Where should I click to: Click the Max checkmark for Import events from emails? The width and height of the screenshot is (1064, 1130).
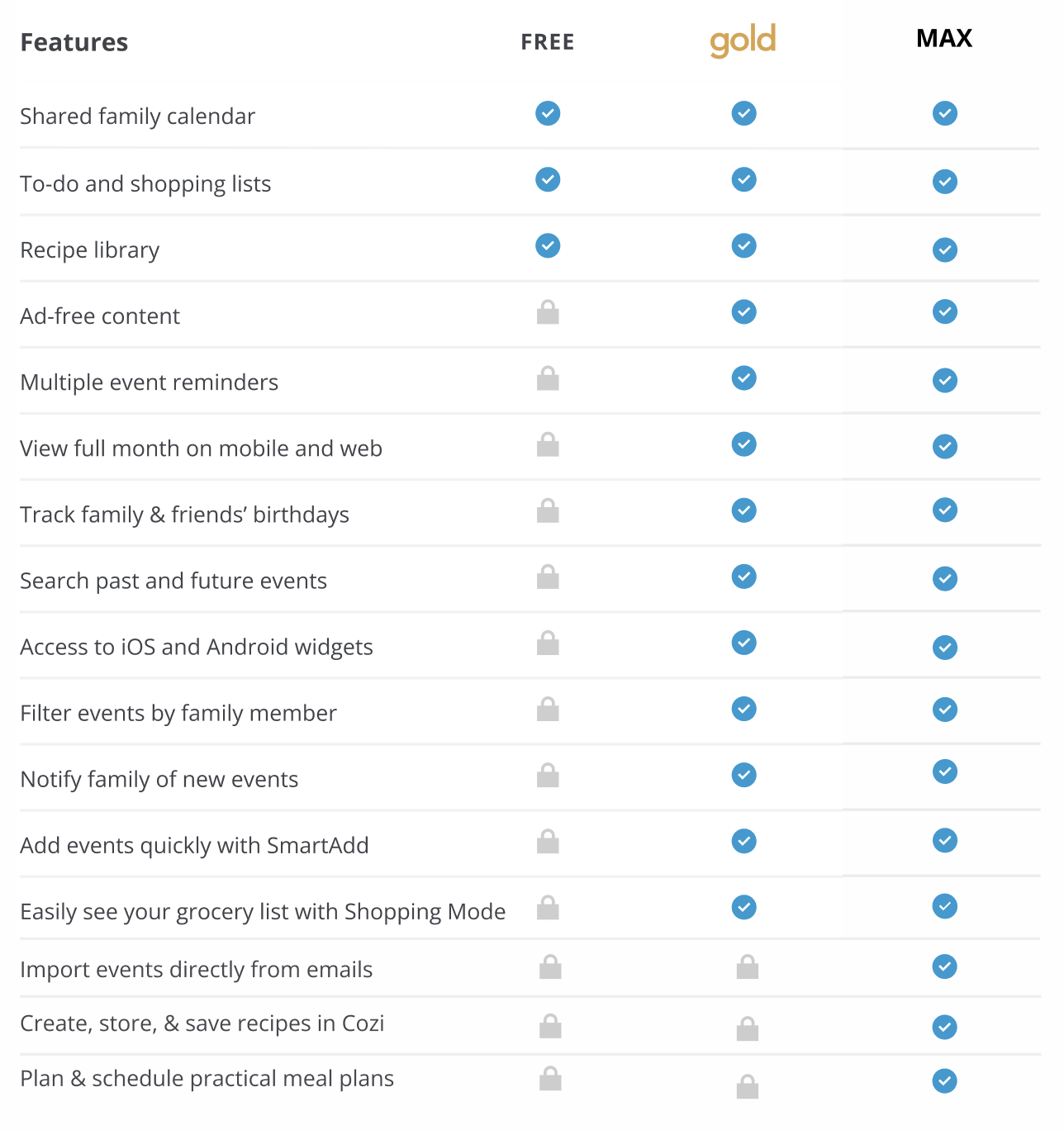[944, 966]
